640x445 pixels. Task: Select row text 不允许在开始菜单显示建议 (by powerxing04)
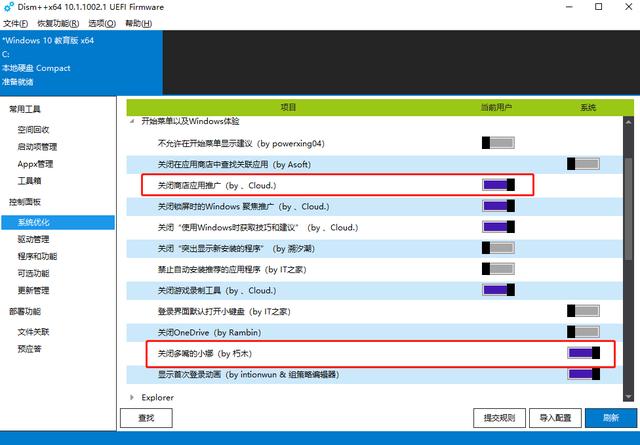241,143
